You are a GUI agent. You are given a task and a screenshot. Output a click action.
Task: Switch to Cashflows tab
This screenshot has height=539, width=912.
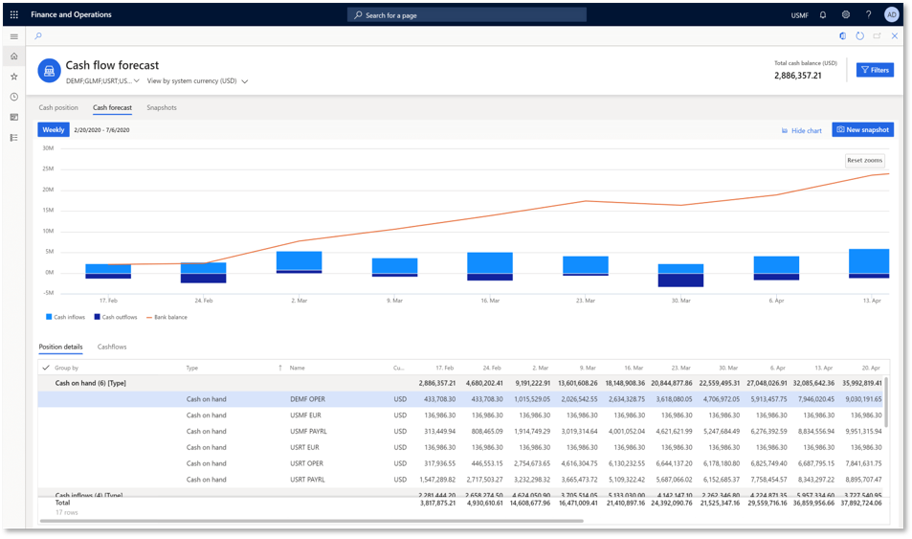112,347
